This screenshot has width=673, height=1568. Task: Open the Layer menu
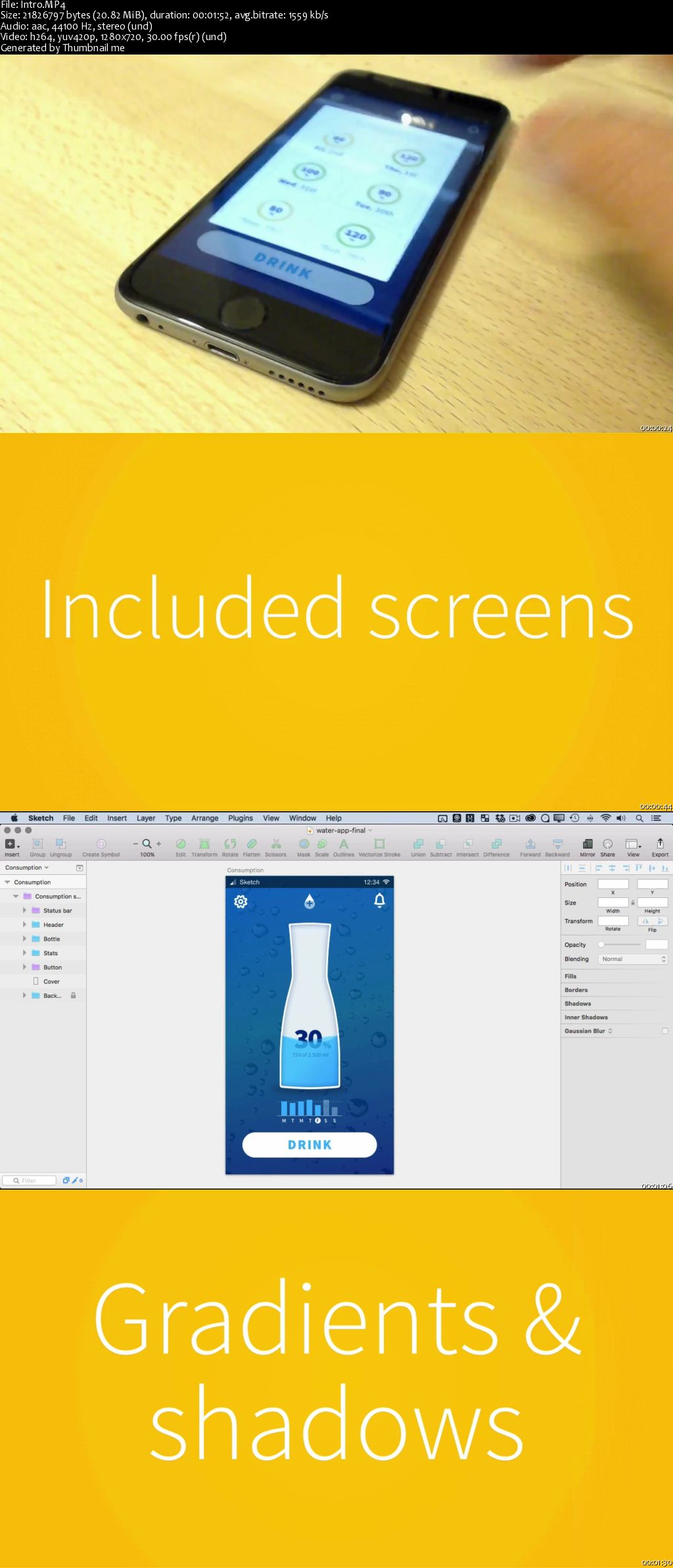146,818
